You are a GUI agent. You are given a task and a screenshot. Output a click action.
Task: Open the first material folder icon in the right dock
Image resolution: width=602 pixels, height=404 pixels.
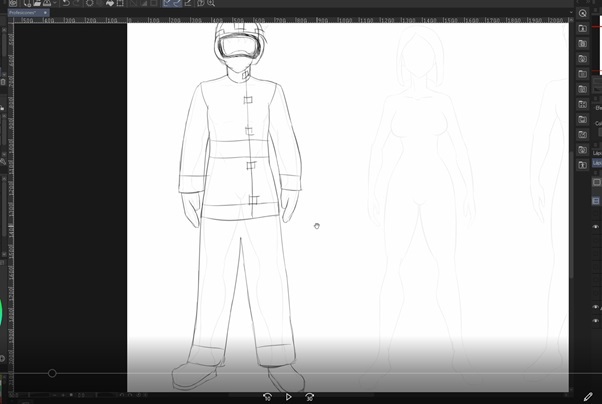click(583, 28)
